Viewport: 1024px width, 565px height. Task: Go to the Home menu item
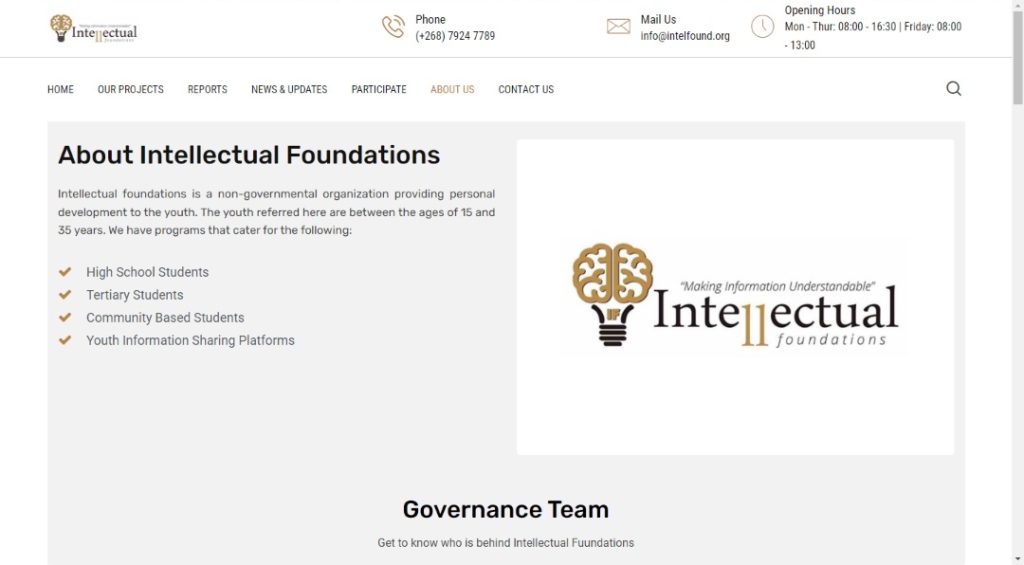coord(60,89)
